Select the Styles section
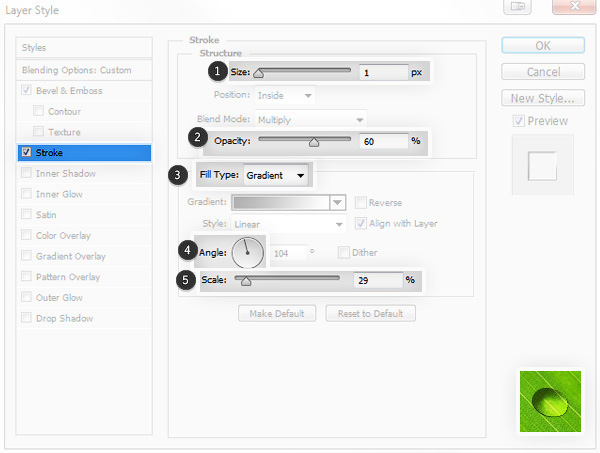 click(84, 47)
